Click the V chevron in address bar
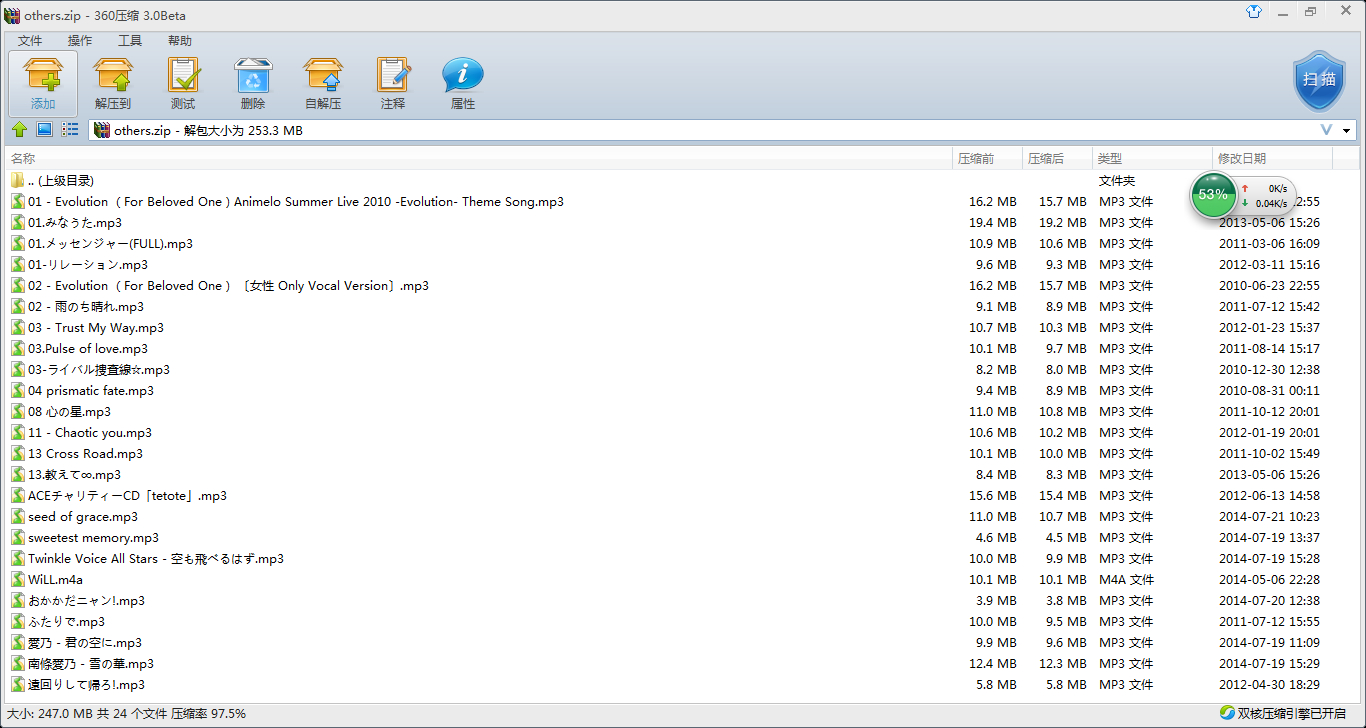Viewport: 1366px width, 728px height. tap(1327, 130)
